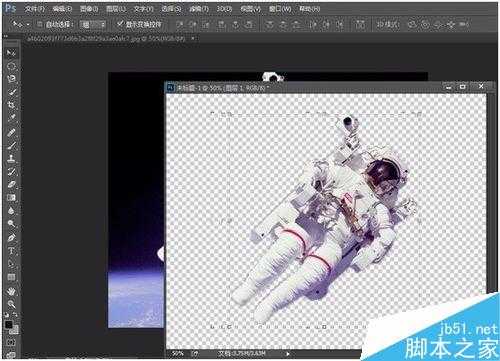Open the foreground color picker

[x=9, y=324]
